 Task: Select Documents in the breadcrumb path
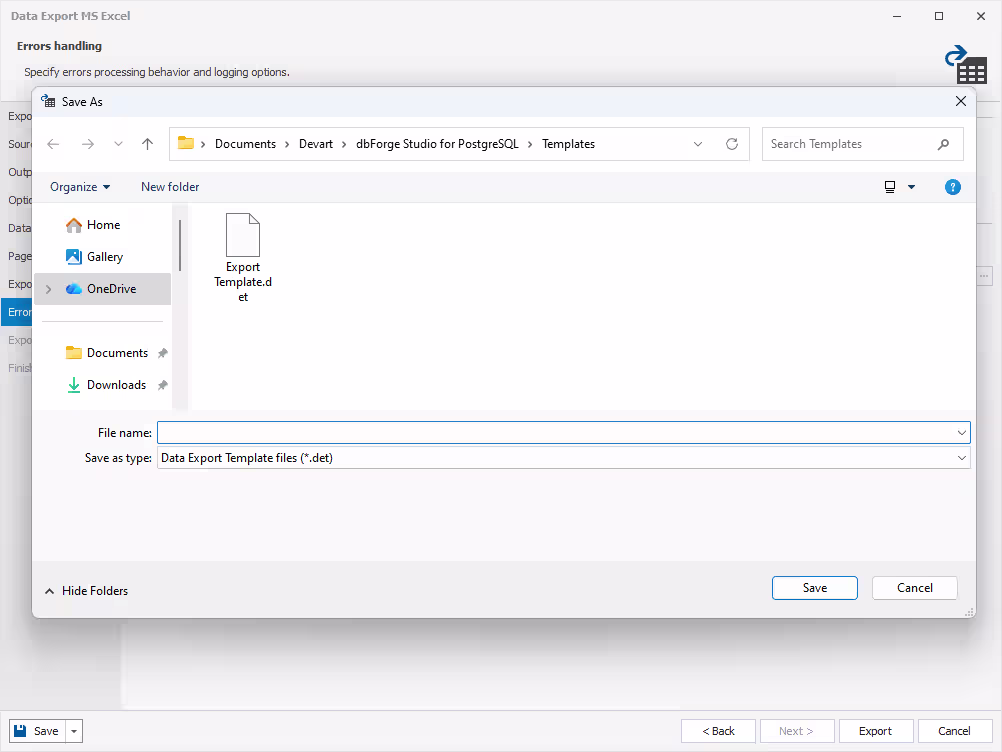[x=245, y=144]
